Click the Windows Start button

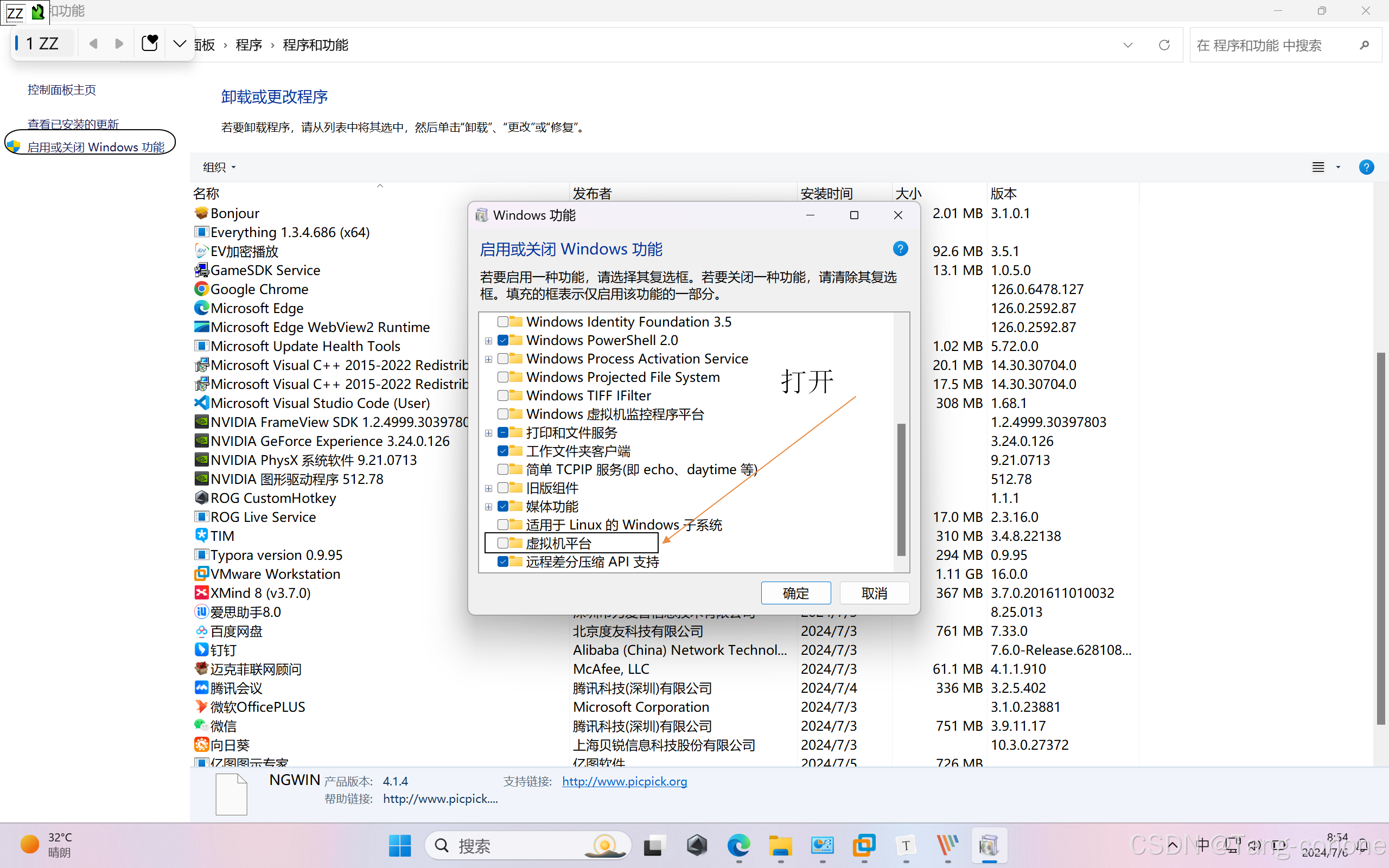[x=399, y=845]
